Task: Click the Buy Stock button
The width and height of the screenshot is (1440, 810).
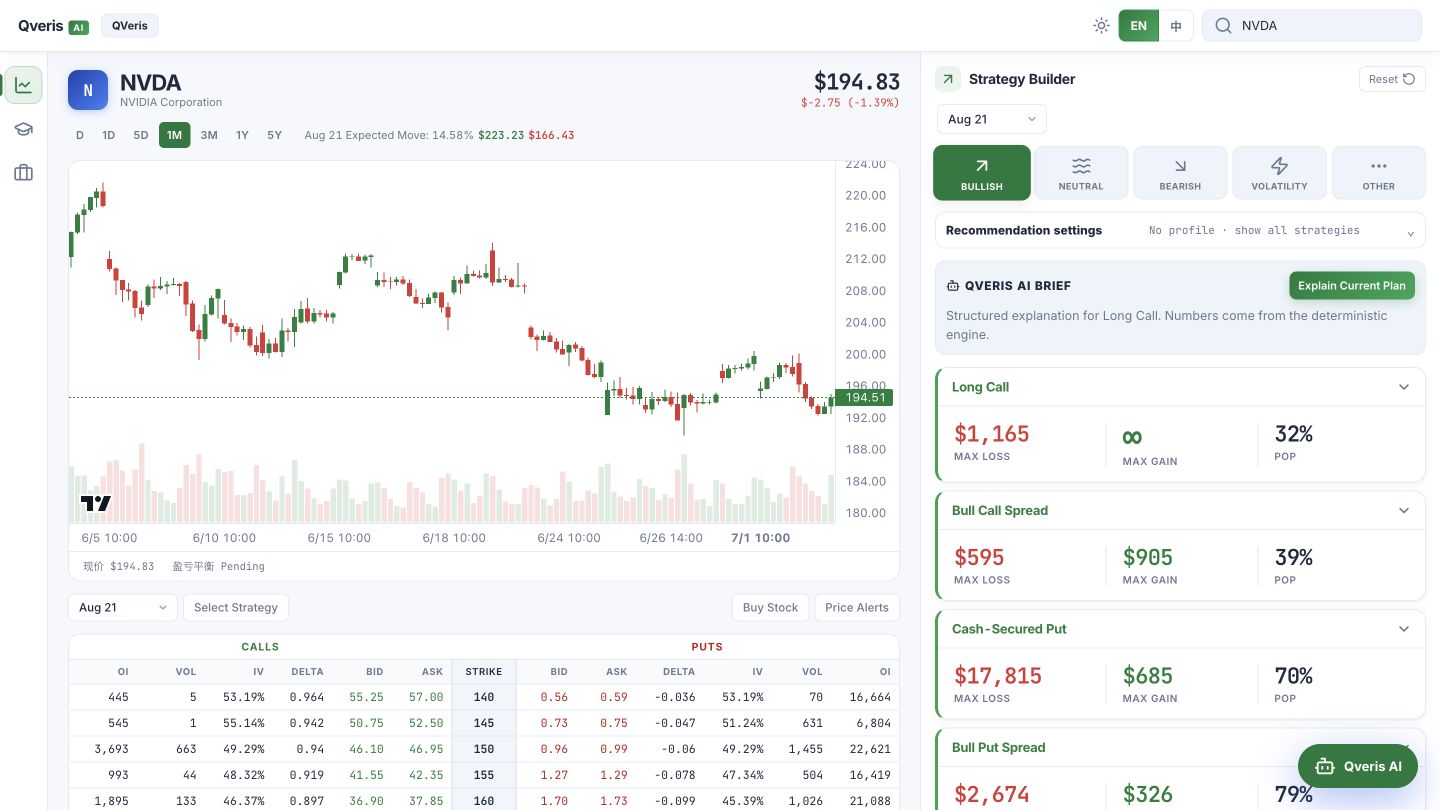Action: click(x=770, y=607)
